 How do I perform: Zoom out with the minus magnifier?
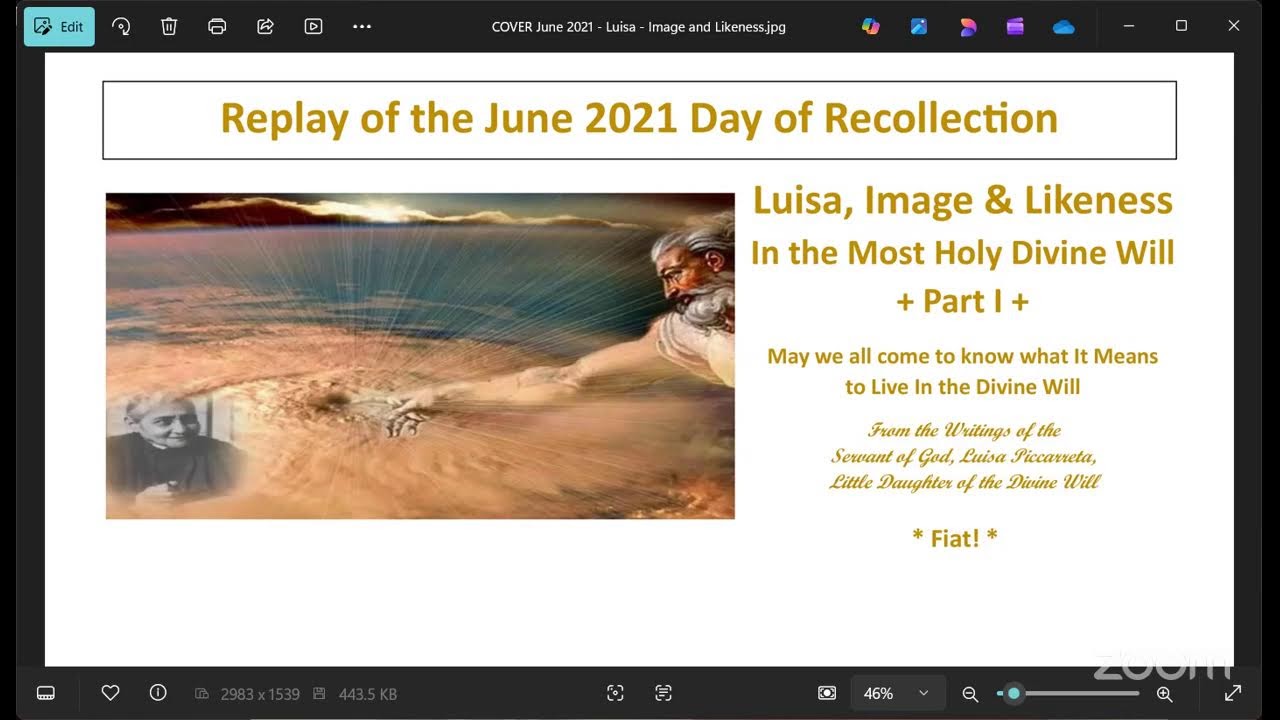(969, 693)
